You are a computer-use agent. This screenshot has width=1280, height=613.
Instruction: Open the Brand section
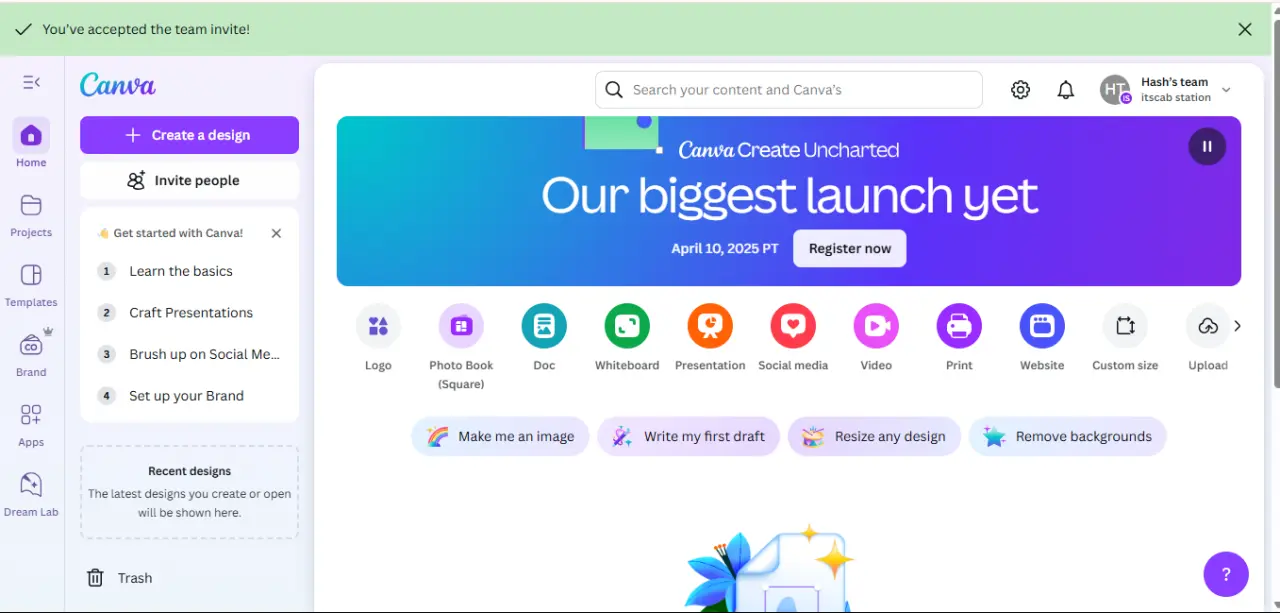31,353
